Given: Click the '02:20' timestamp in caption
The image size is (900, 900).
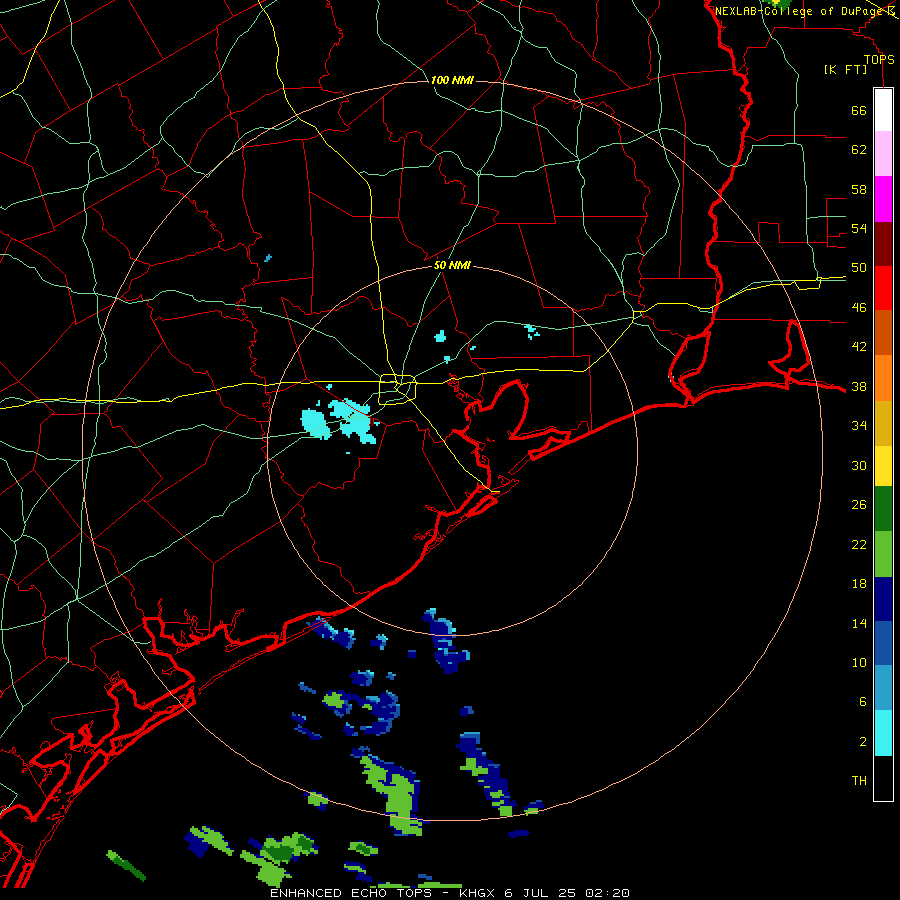Looking at the screenshot, I should tap(607, 893).
